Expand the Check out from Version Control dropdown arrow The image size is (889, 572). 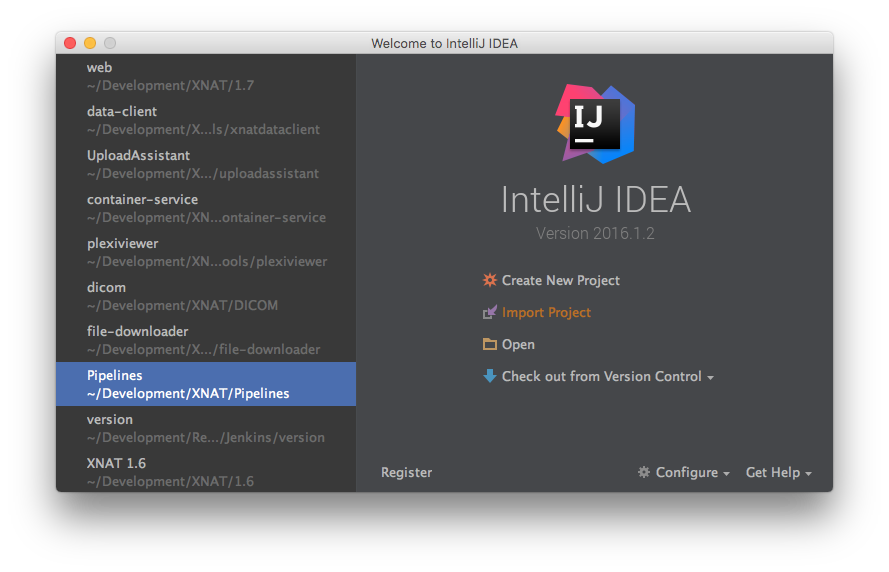click(x=710, y=378)
